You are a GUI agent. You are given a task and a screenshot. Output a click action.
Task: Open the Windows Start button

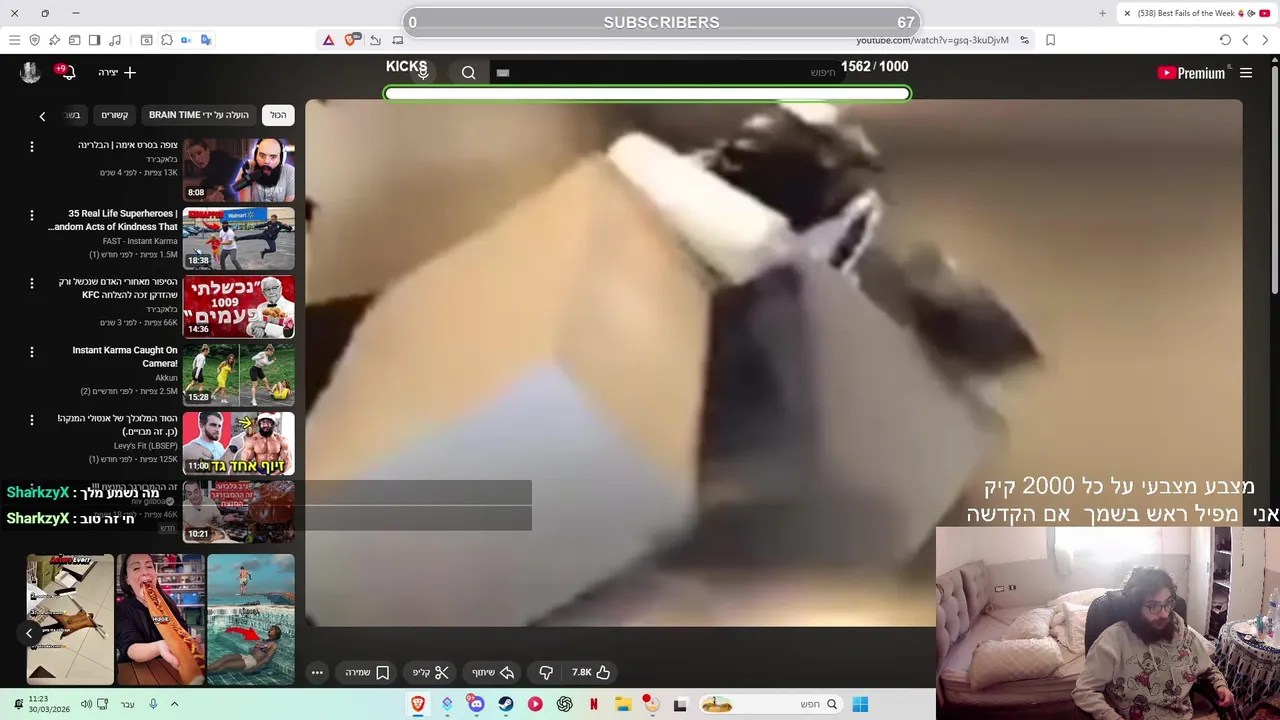[x=860, y=704]
